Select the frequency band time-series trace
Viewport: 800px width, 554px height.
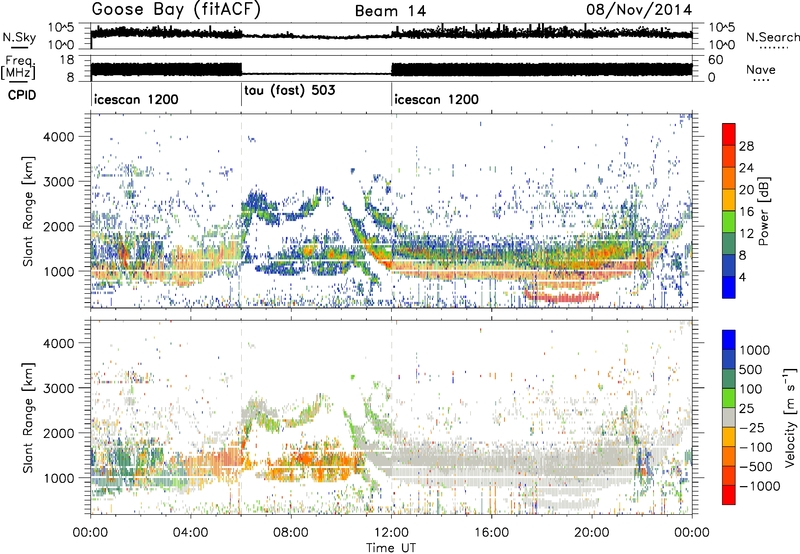coord(391,70)
